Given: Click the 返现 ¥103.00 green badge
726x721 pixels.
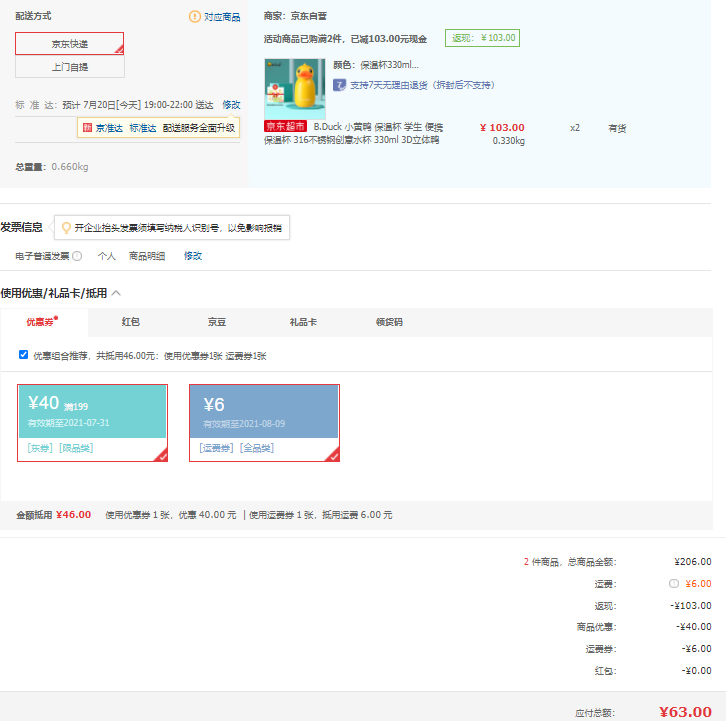Looking at the screenshot, I should [482, 38].
